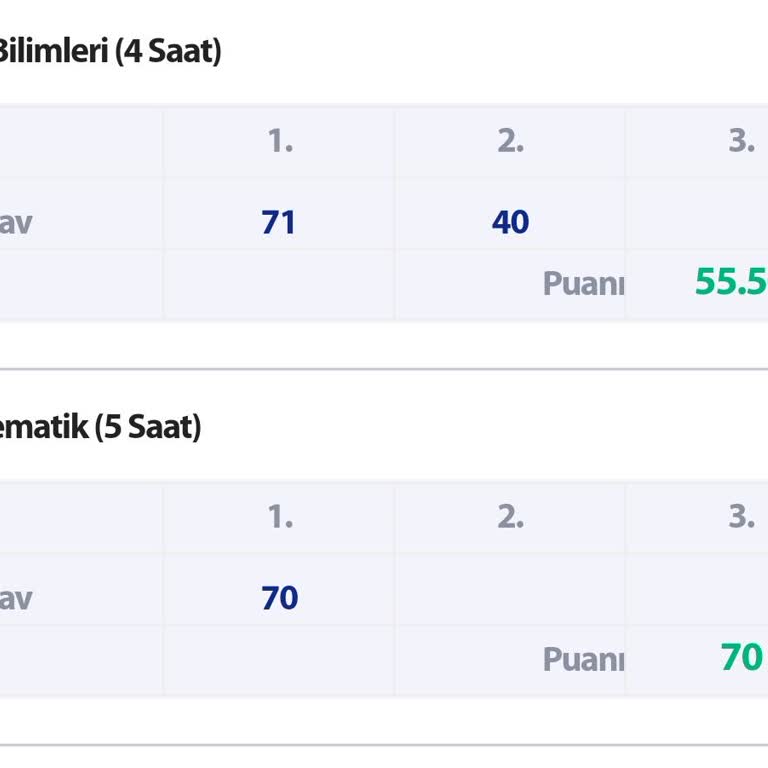
Task: Click the exam row label in ematik table
Action: point(16,599)
